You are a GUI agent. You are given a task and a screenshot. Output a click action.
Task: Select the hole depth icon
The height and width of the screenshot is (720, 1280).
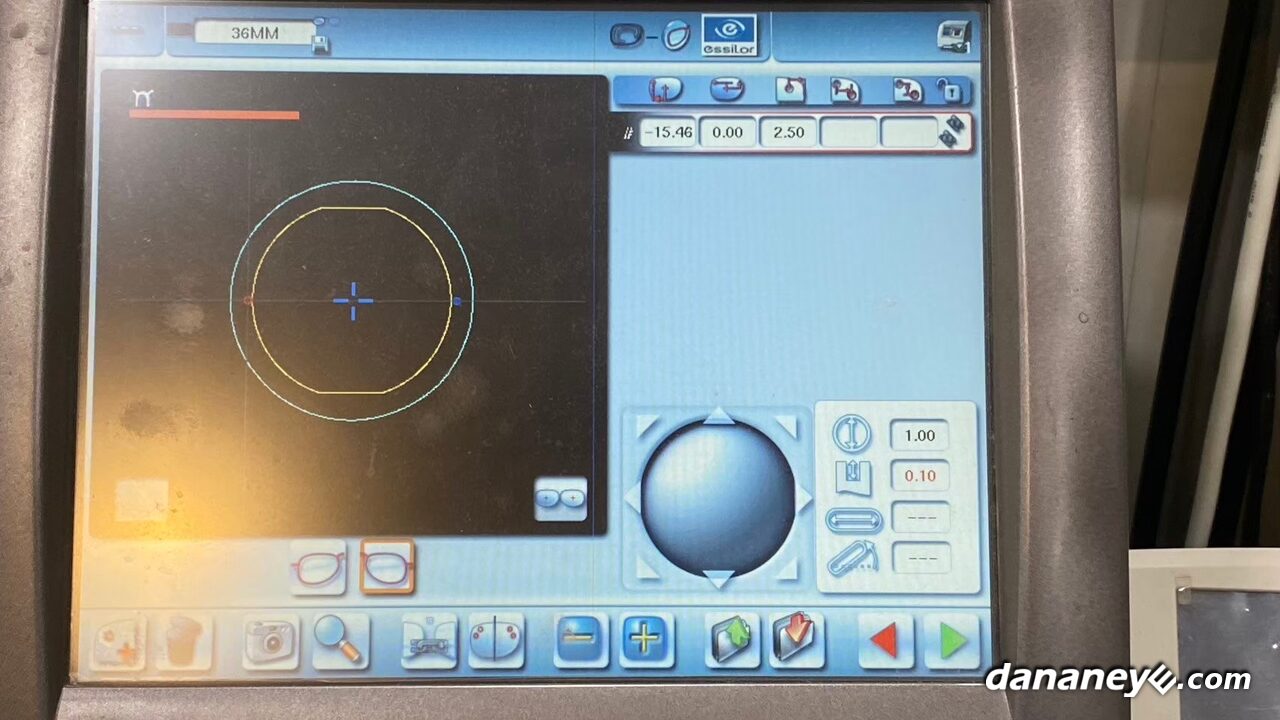tap(852, 477)
